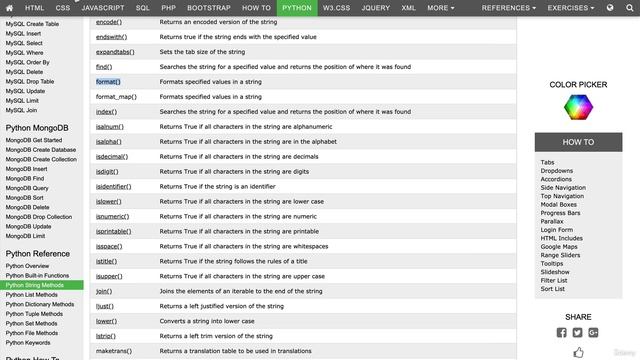Open MySQL Join in sidebar
The width and height of the screenshot is (640, 360).
pyautogui.click(x=21, y=110)
